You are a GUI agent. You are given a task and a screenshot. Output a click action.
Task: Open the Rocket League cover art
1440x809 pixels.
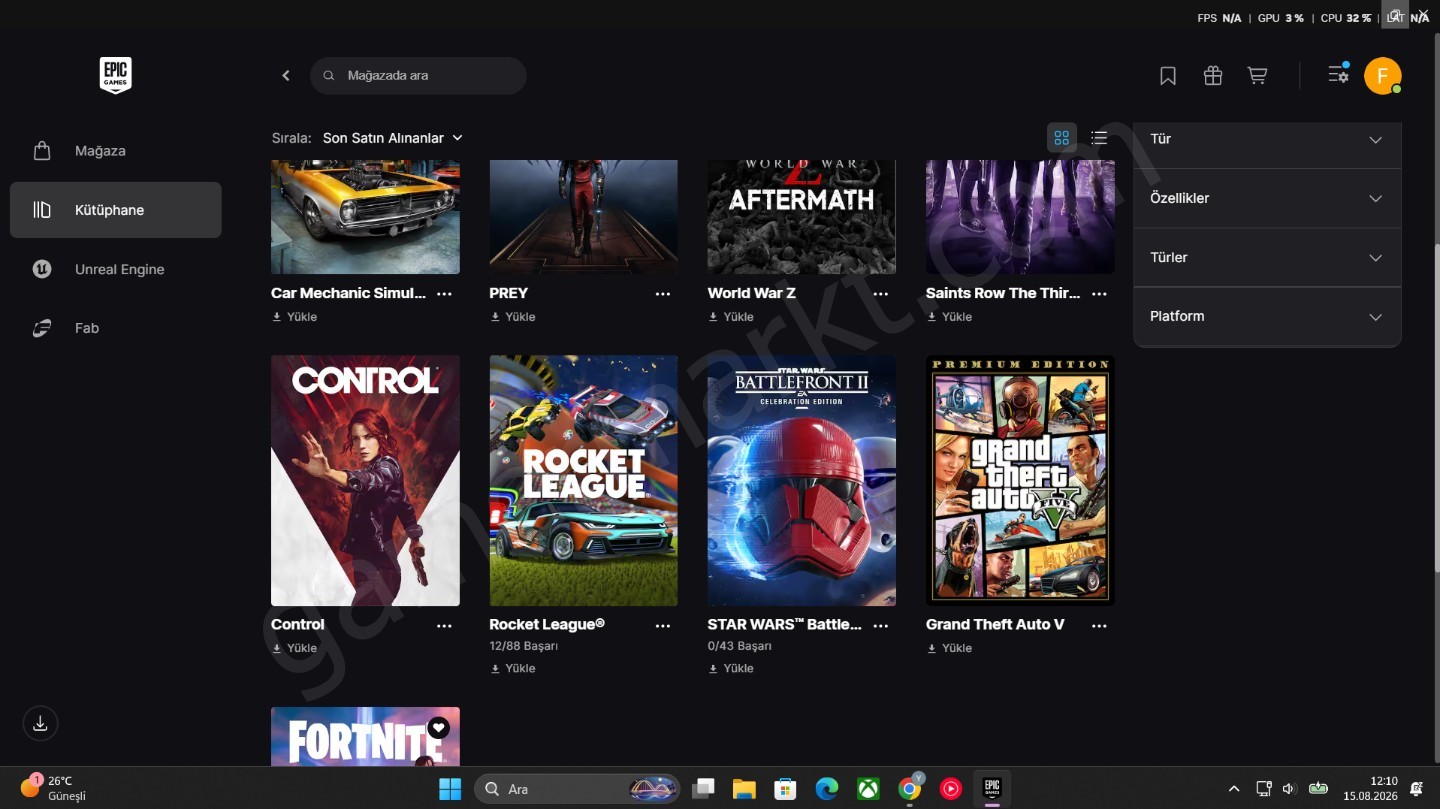(x=583, y=480)
